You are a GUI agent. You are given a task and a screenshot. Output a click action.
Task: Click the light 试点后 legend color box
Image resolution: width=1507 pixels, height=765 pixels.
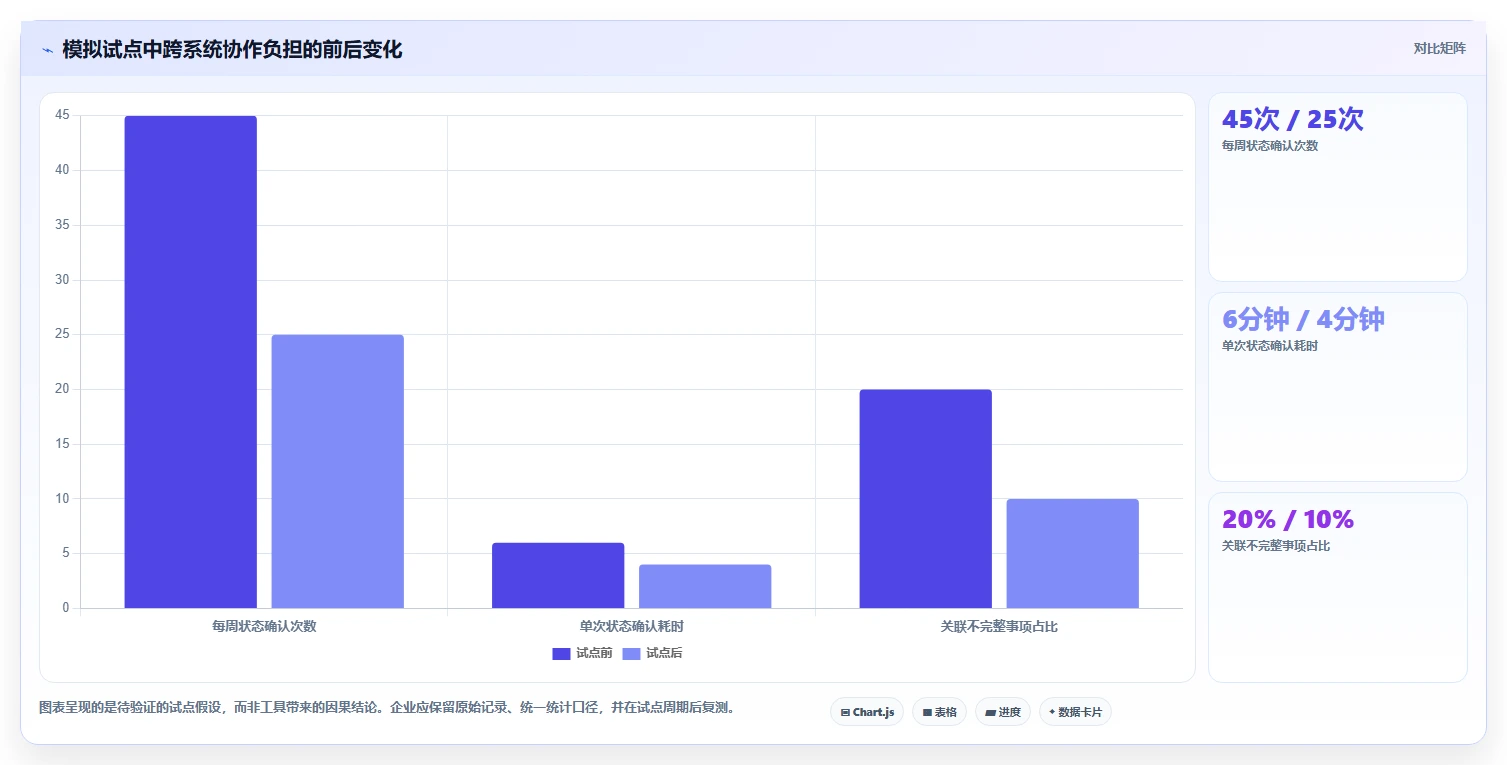pyautogui.click(x=631, y=654)
